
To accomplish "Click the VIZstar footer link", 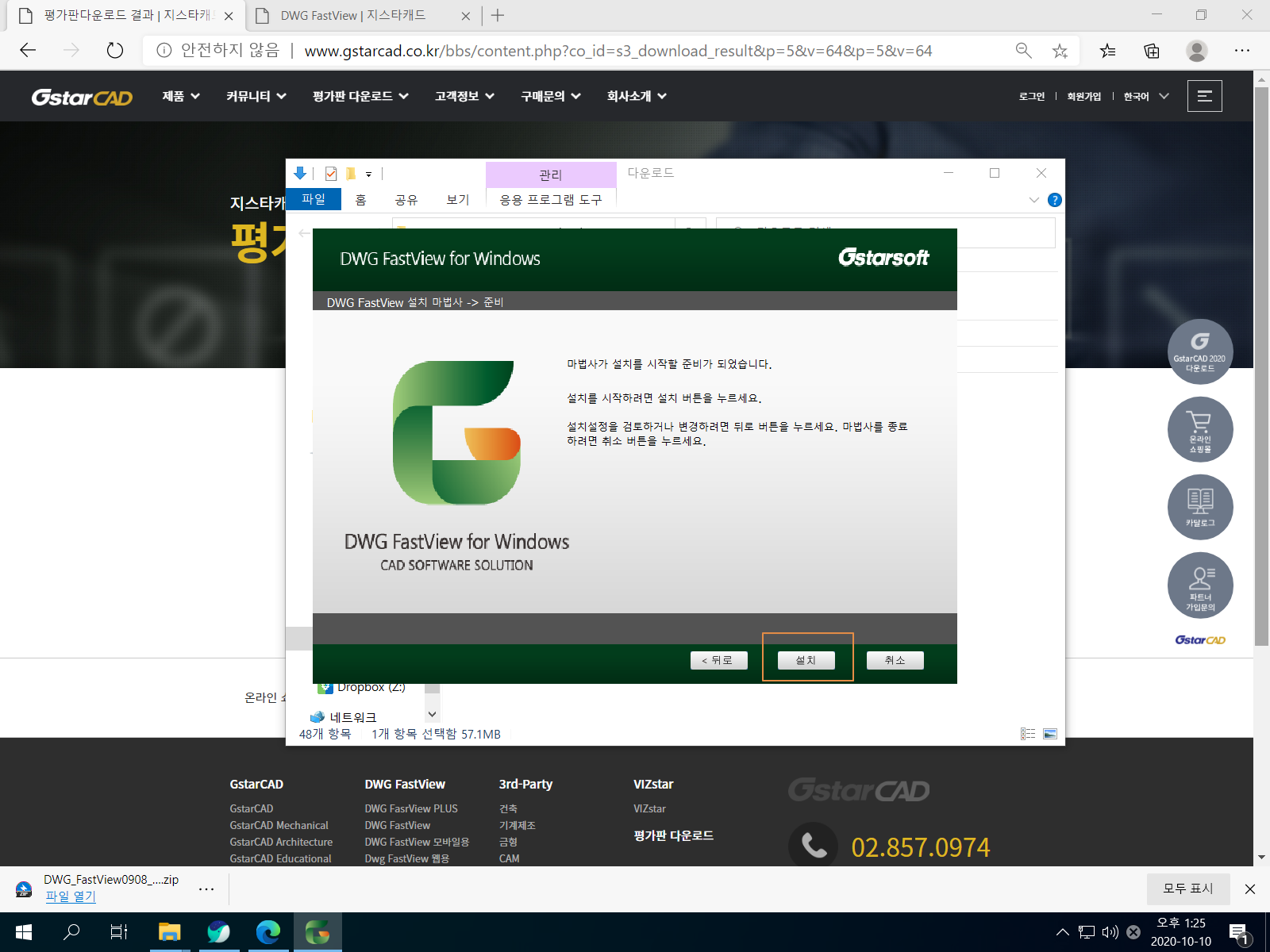I will [649, 808].
